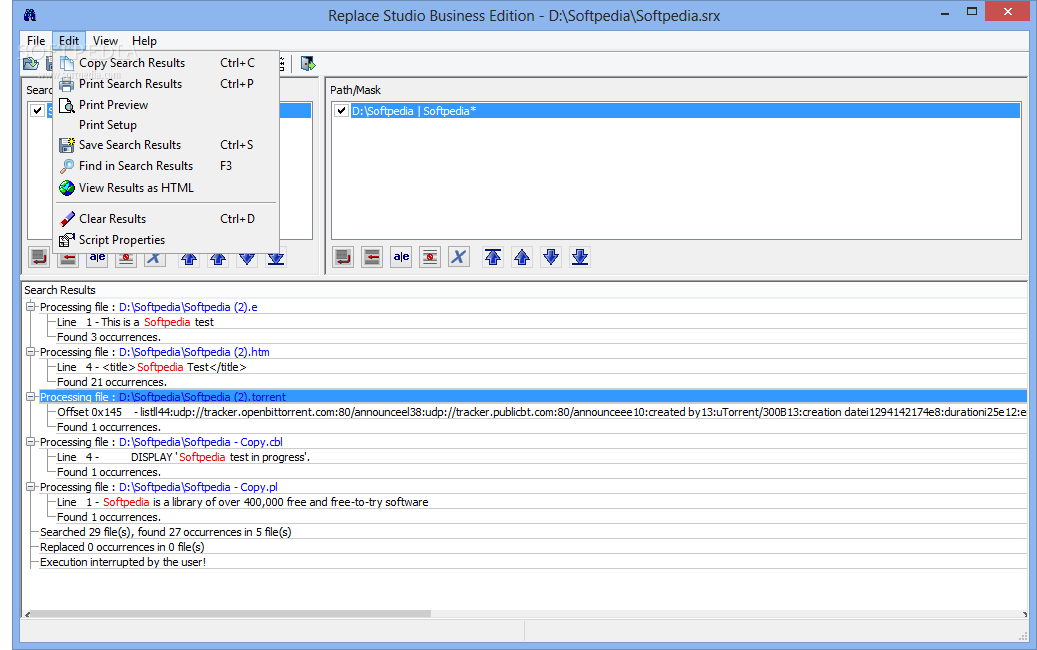Click insert entry icon in Path/Mask toolbar
Image resolution: width=1037 pixels, height=650 pixels.
[372, 257]
